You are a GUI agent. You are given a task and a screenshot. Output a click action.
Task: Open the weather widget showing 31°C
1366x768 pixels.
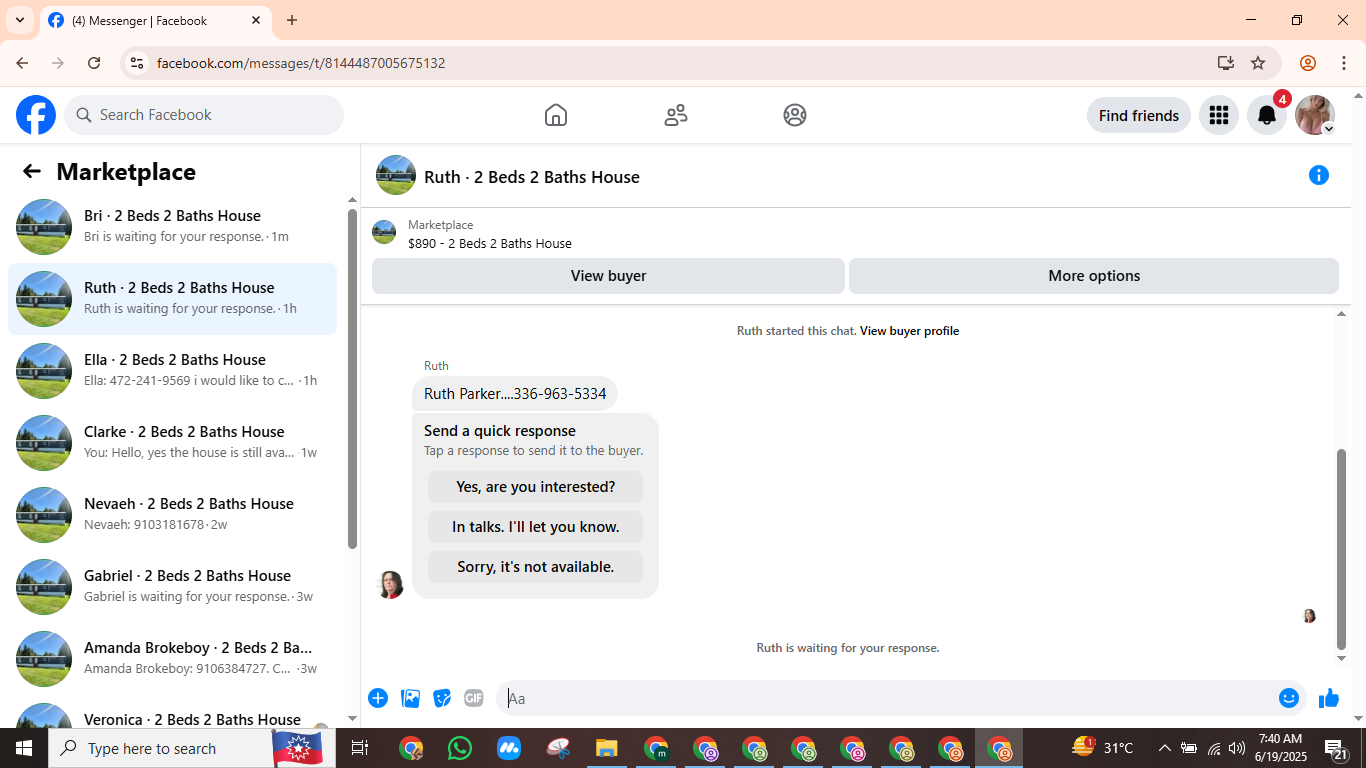[1103, 748]
